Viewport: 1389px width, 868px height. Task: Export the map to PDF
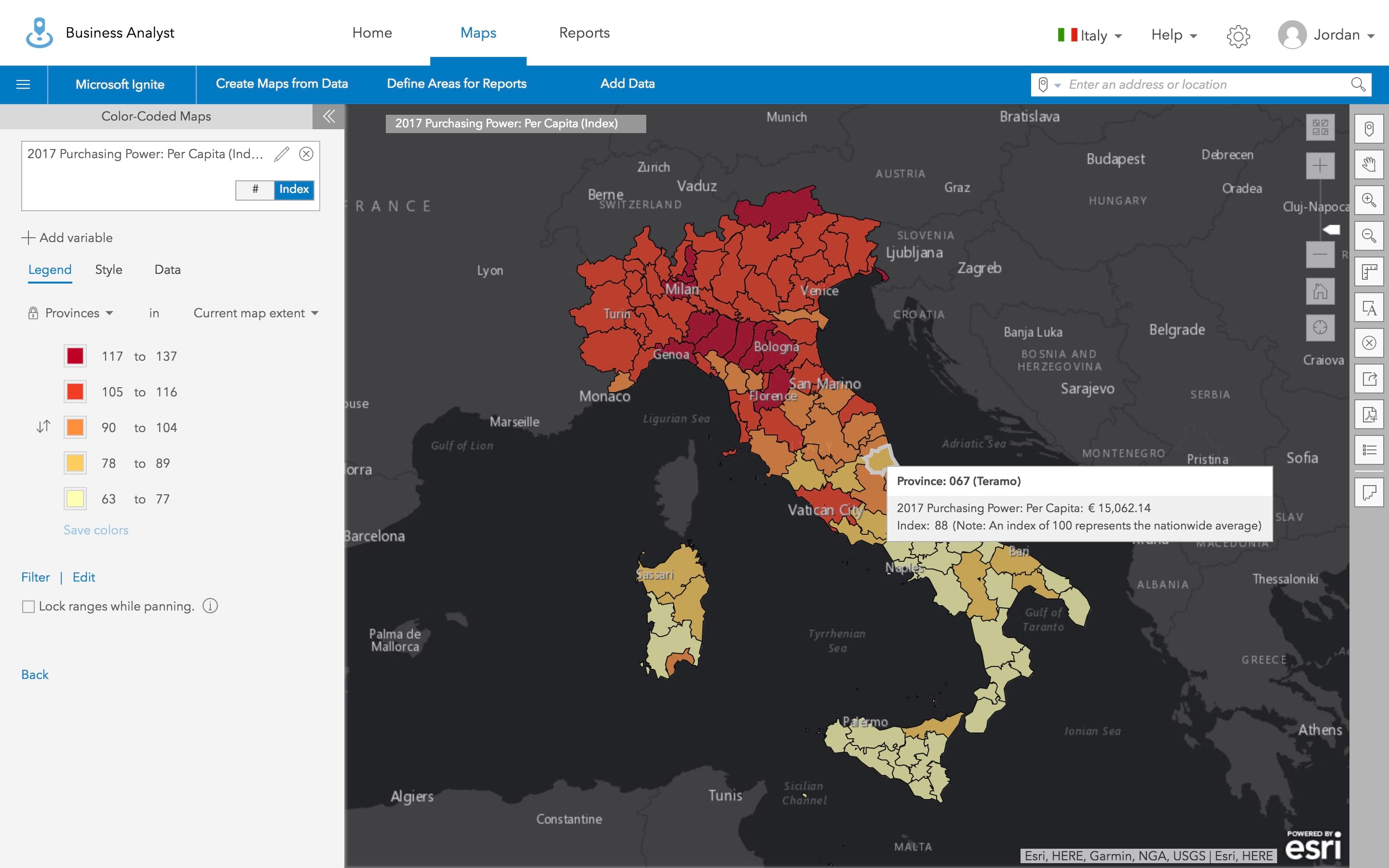tap(1370, 414)
